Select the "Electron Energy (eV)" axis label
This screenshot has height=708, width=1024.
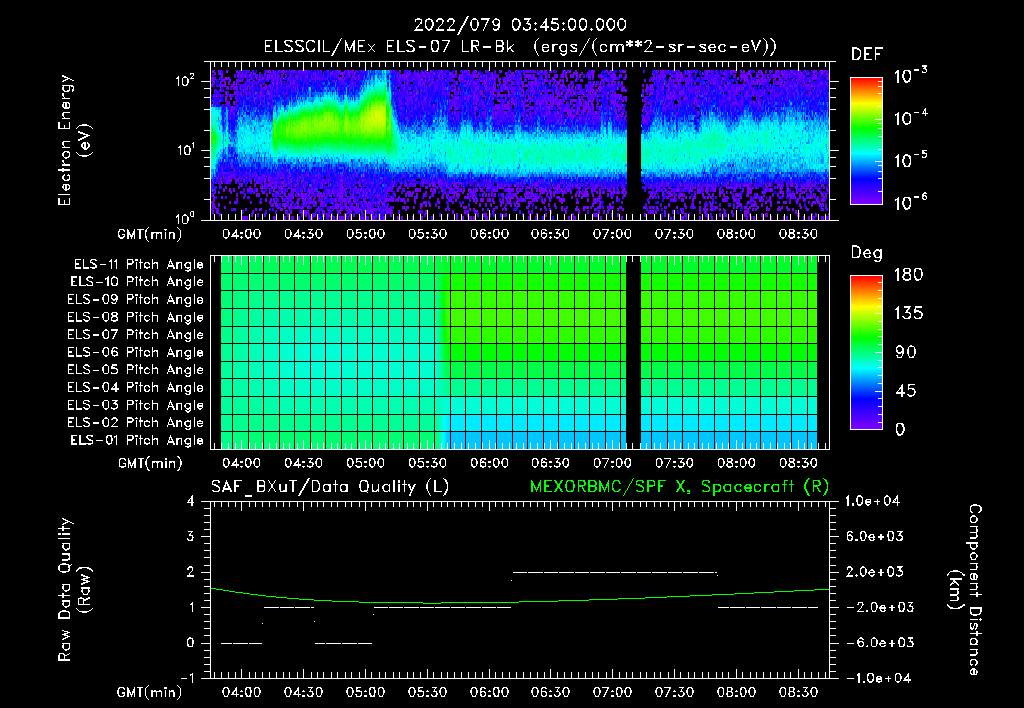pyautogui.click(x=74, y=140)
